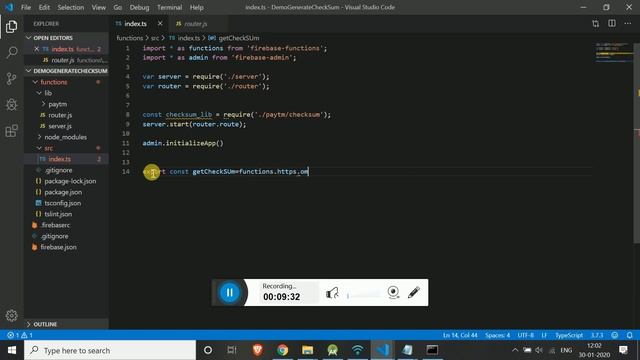Click Ln 14, Col 44 in status bar
Screen dimensions: 640x360
(x=460, y=335)
